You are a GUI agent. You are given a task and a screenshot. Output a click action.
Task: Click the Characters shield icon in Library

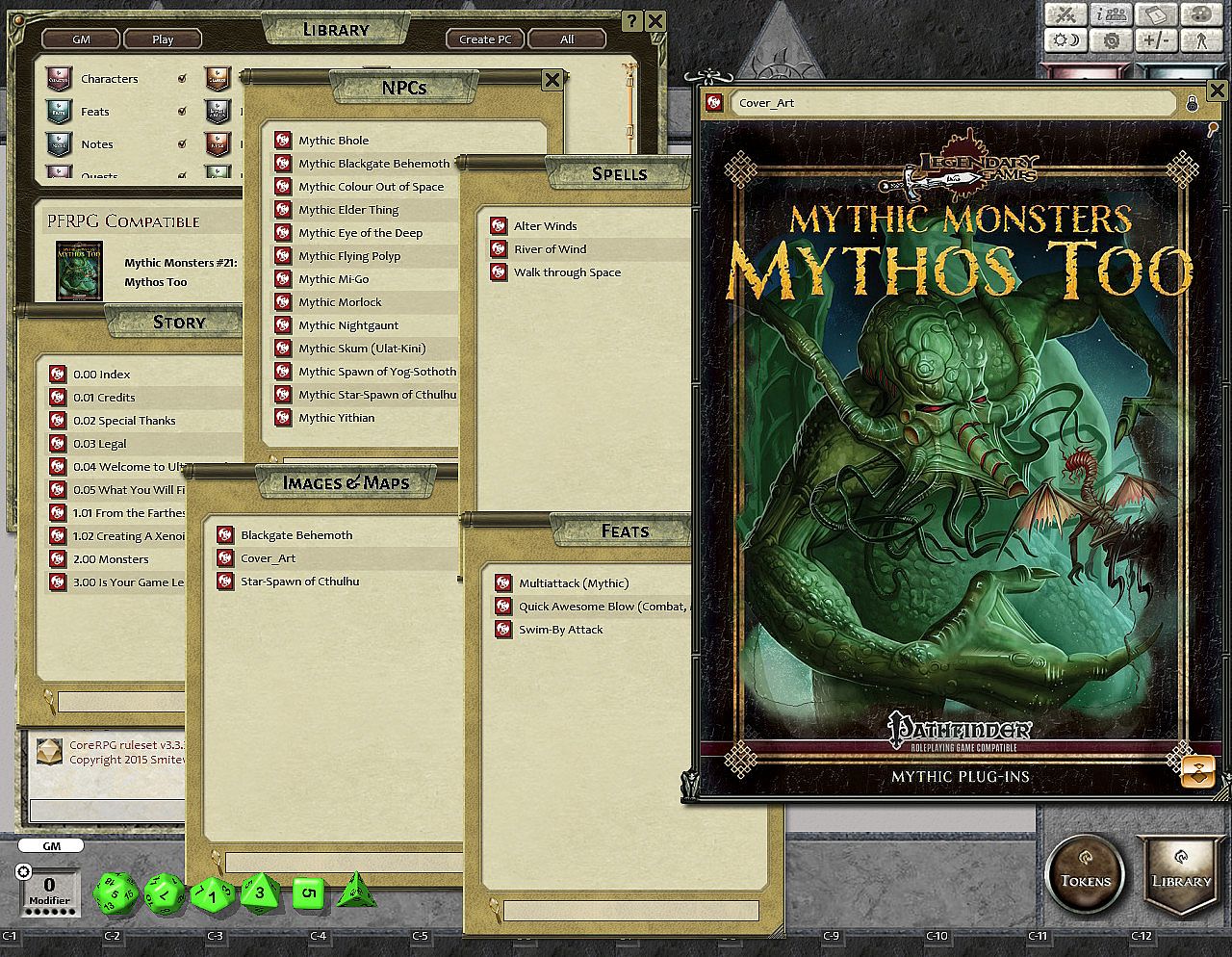[59, 79]
